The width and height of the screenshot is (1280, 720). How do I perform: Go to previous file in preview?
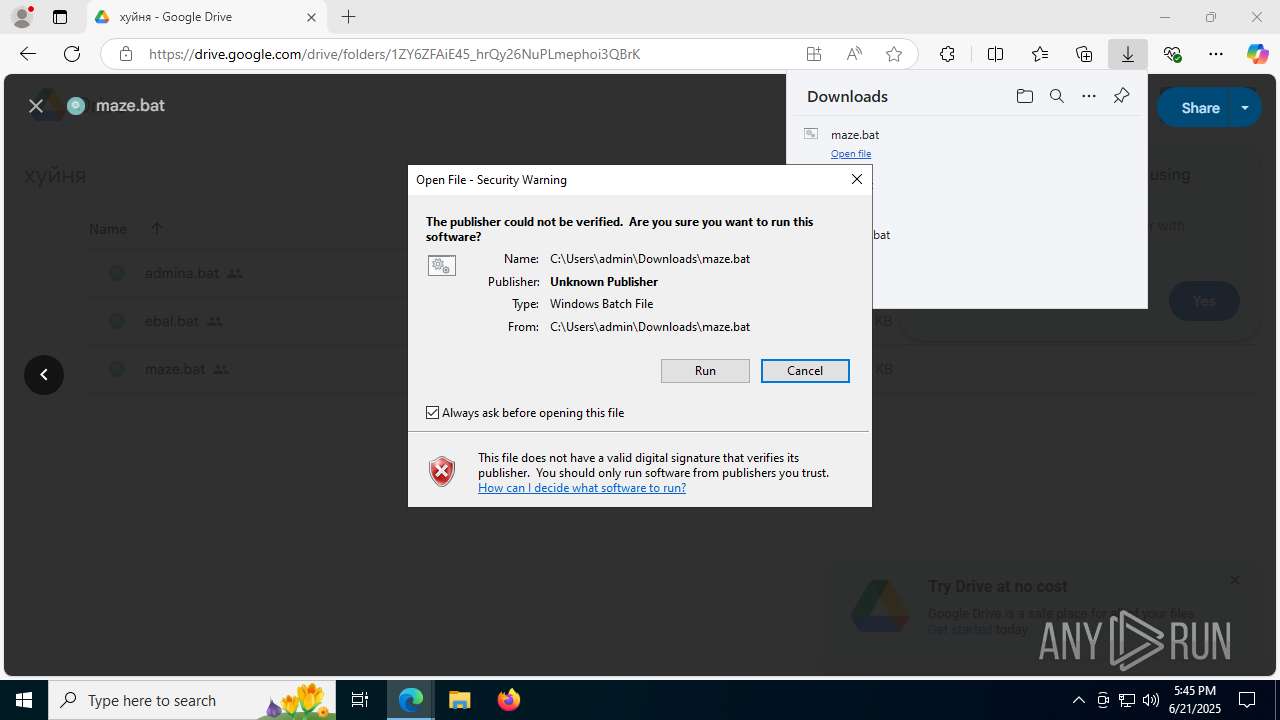(44, 375)
